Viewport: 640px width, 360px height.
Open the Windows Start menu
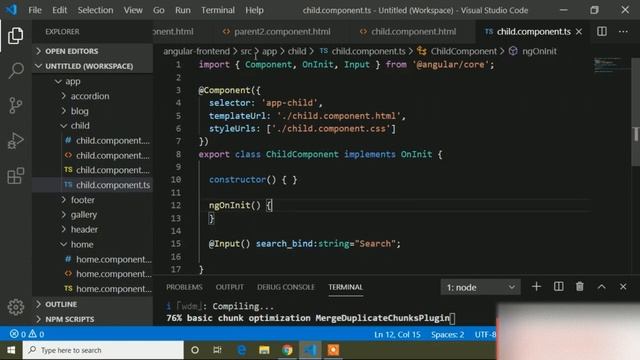coord(11,350)
